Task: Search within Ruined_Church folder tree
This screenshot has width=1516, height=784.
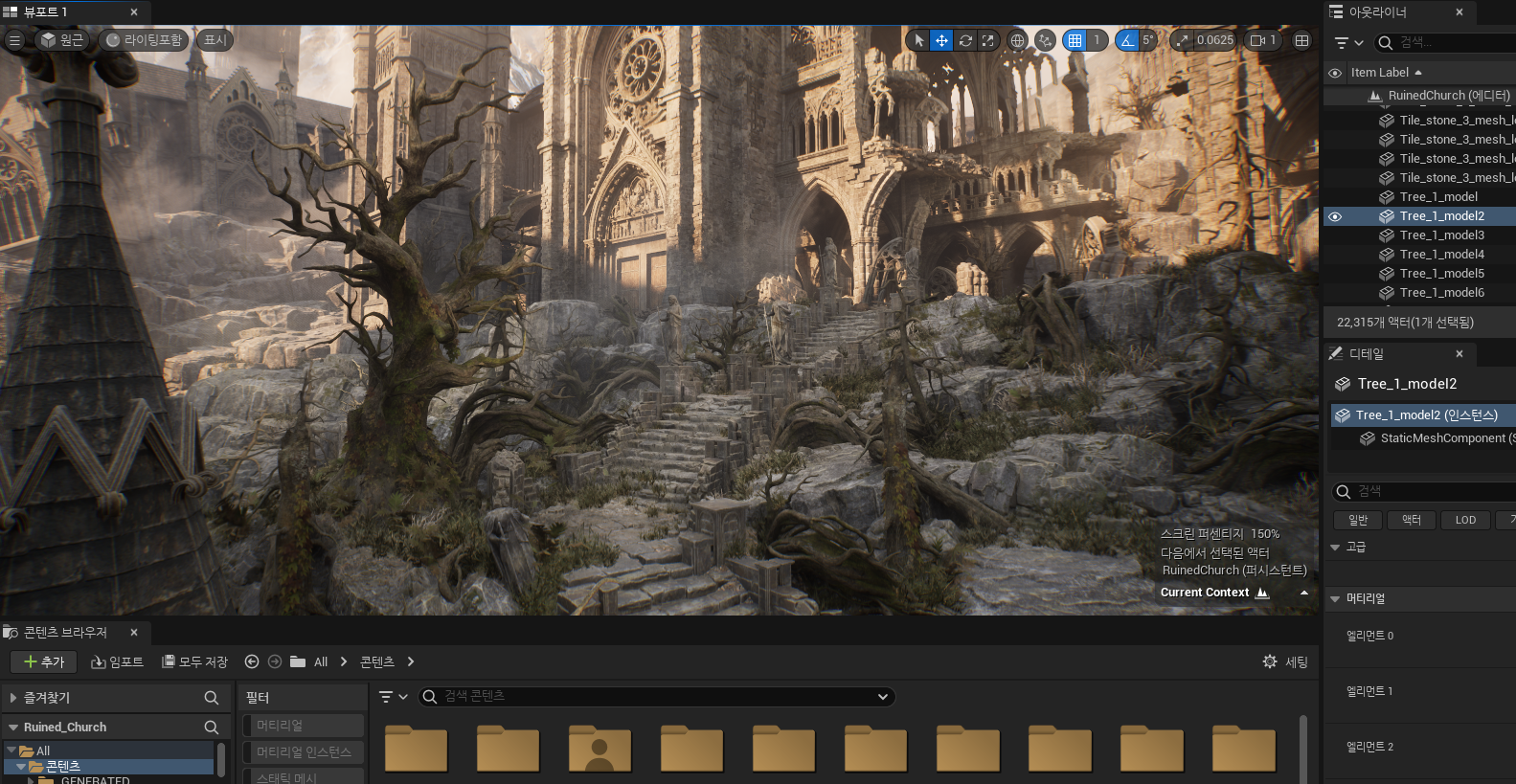Action: coord(212,728)
